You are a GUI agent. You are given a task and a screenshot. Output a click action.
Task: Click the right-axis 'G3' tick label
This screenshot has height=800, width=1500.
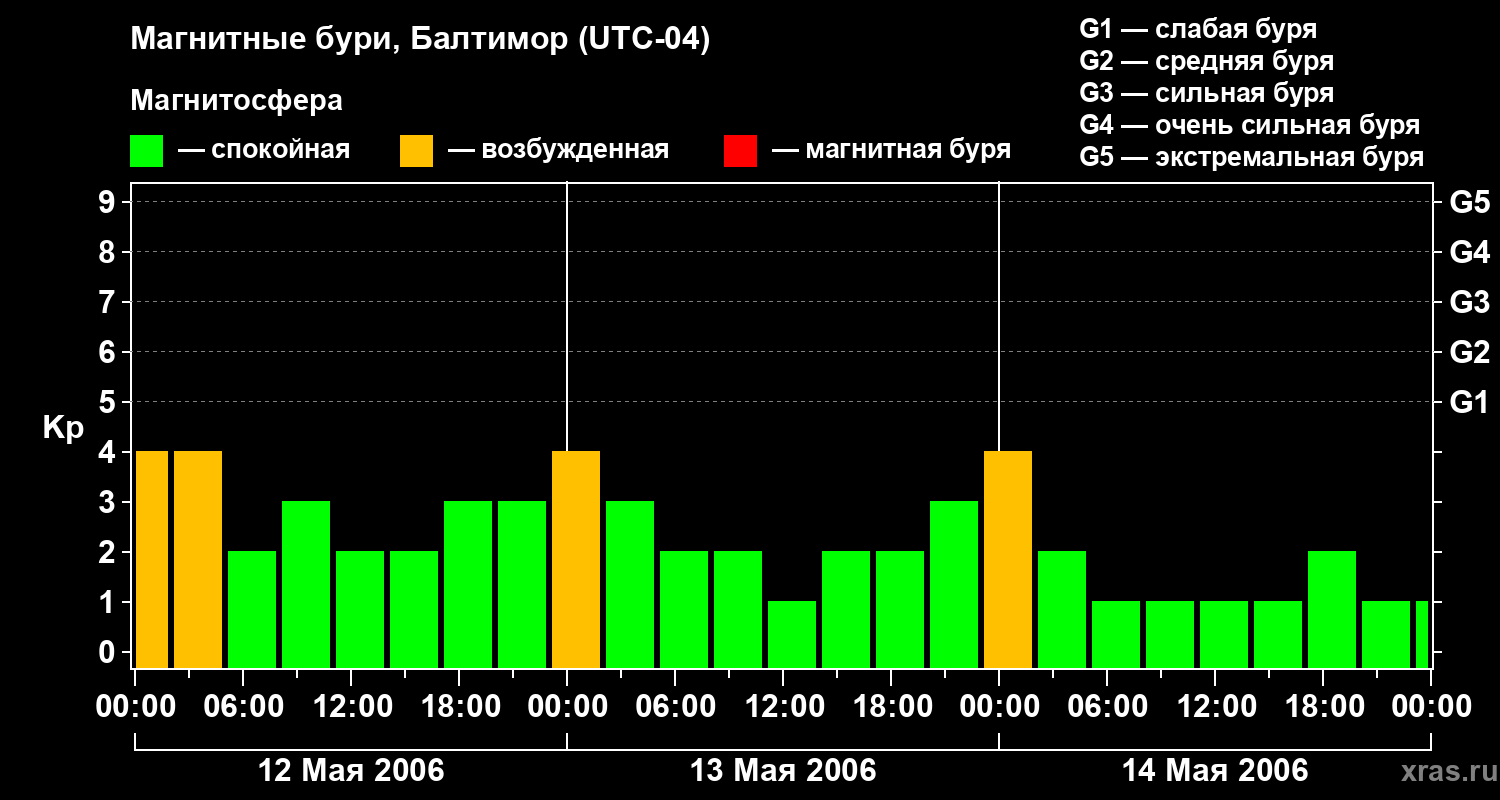(1469, 302)
